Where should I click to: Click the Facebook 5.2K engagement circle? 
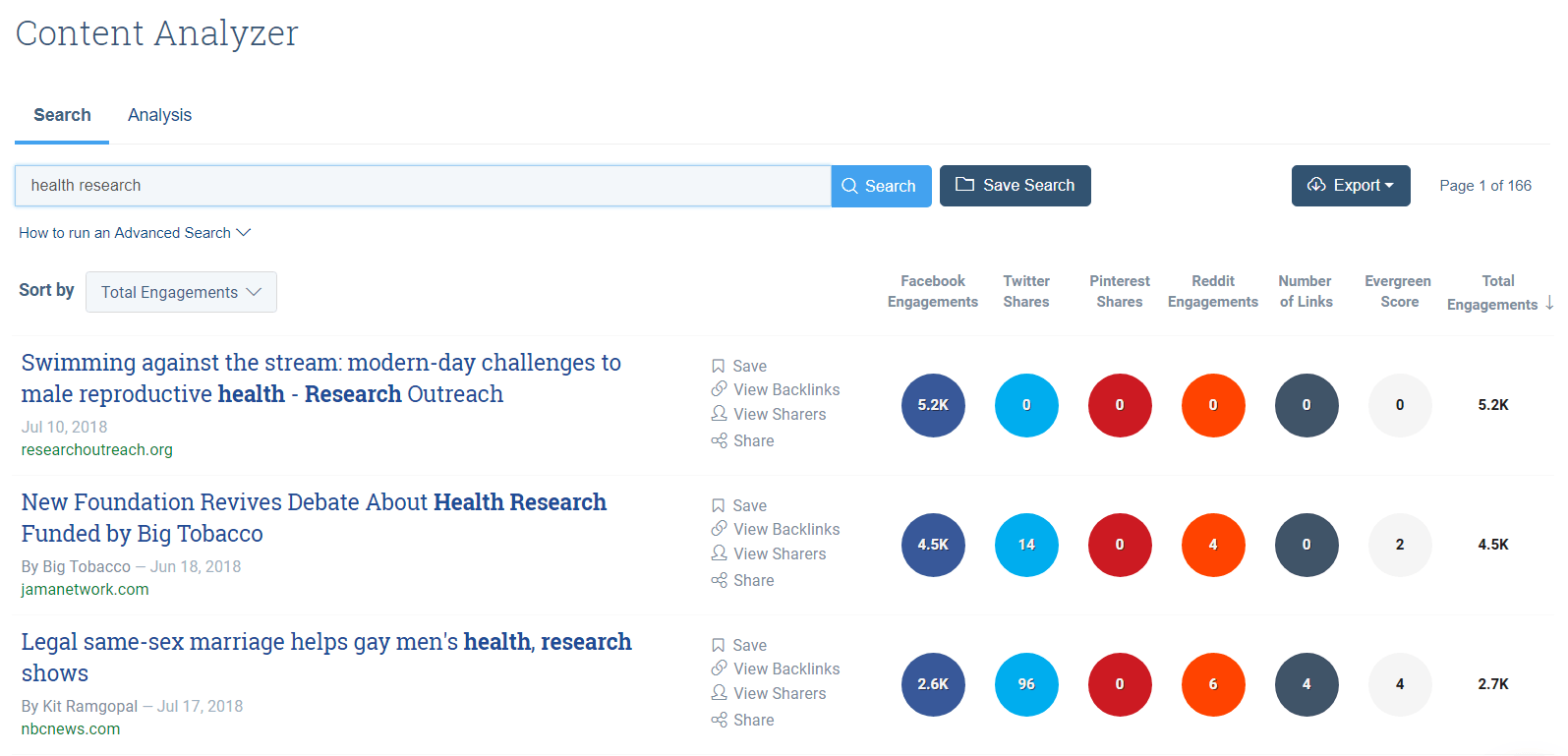933,405
